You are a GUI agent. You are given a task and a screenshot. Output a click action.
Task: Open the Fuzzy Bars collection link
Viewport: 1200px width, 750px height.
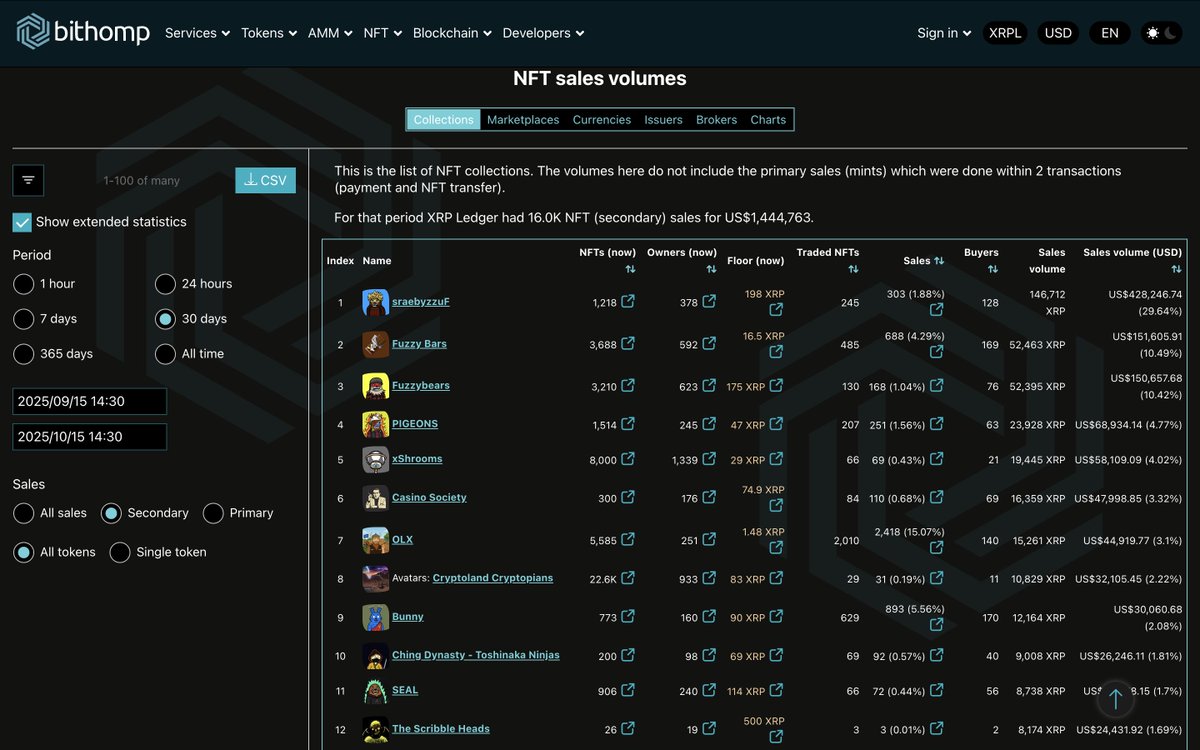pos(419,344)
